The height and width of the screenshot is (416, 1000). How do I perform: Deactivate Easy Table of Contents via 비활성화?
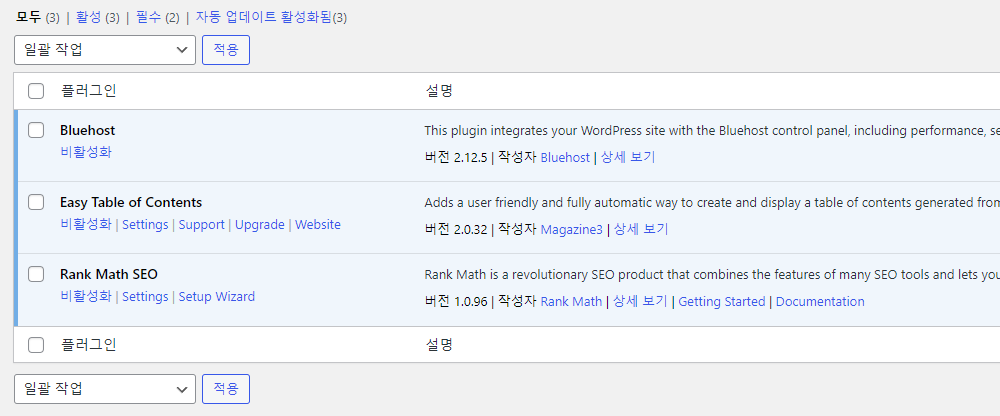tap(85, 225)
